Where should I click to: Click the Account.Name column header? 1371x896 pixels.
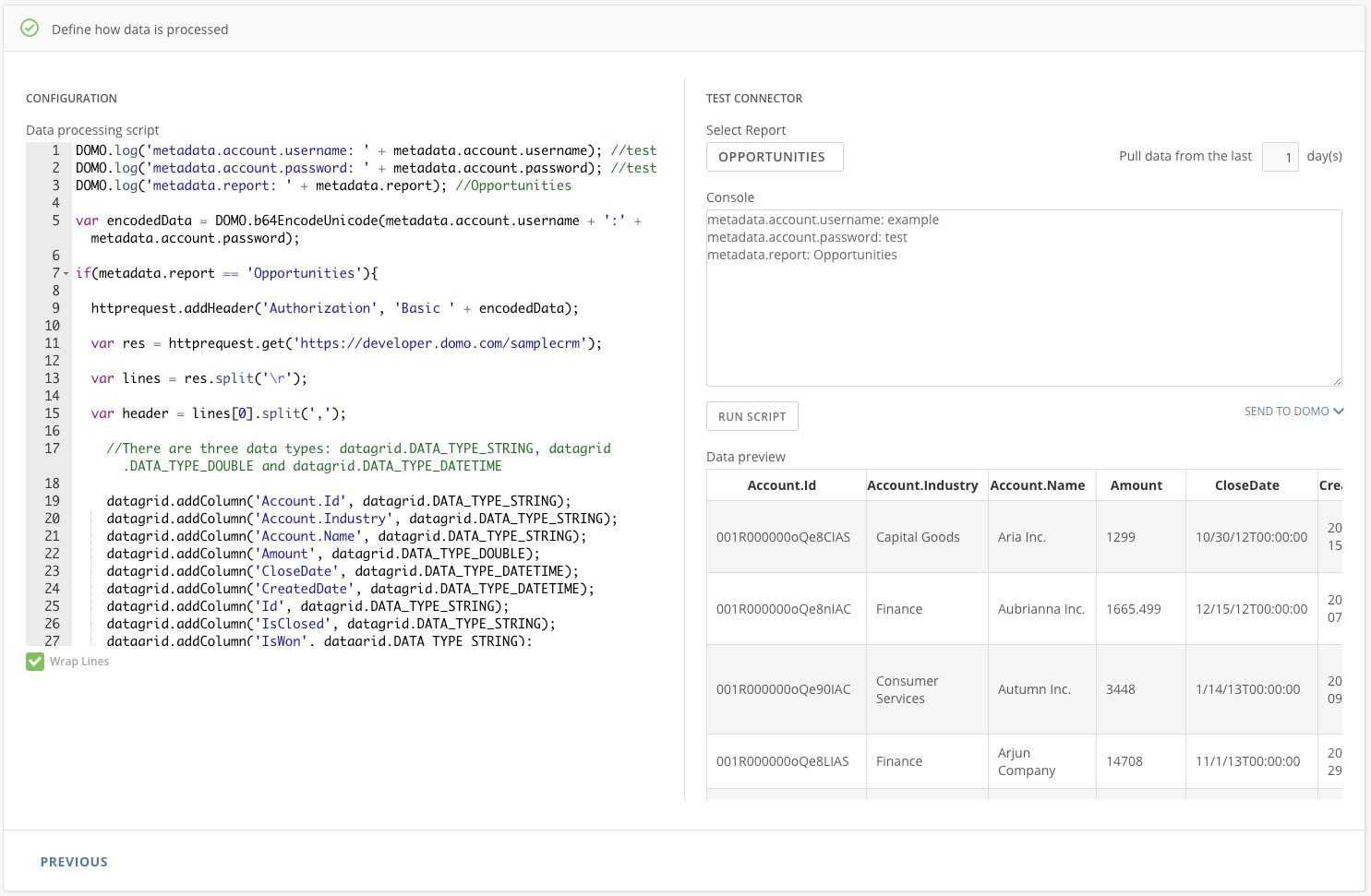tap(1038, 485)
